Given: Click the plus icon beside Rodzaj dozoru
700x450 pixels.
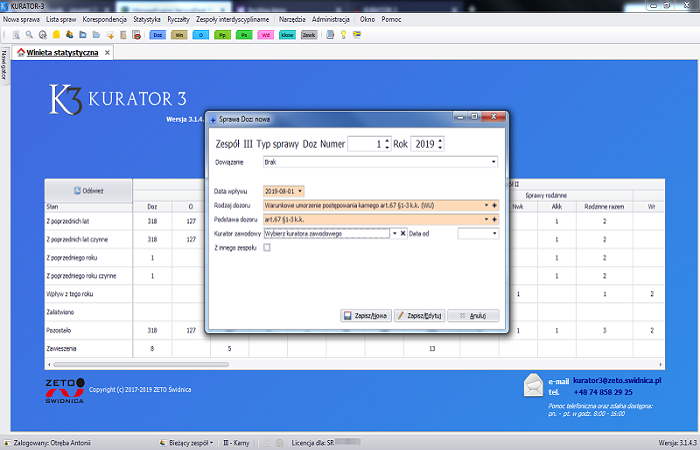Looking at the screenshot, I should tap(494, 205).
